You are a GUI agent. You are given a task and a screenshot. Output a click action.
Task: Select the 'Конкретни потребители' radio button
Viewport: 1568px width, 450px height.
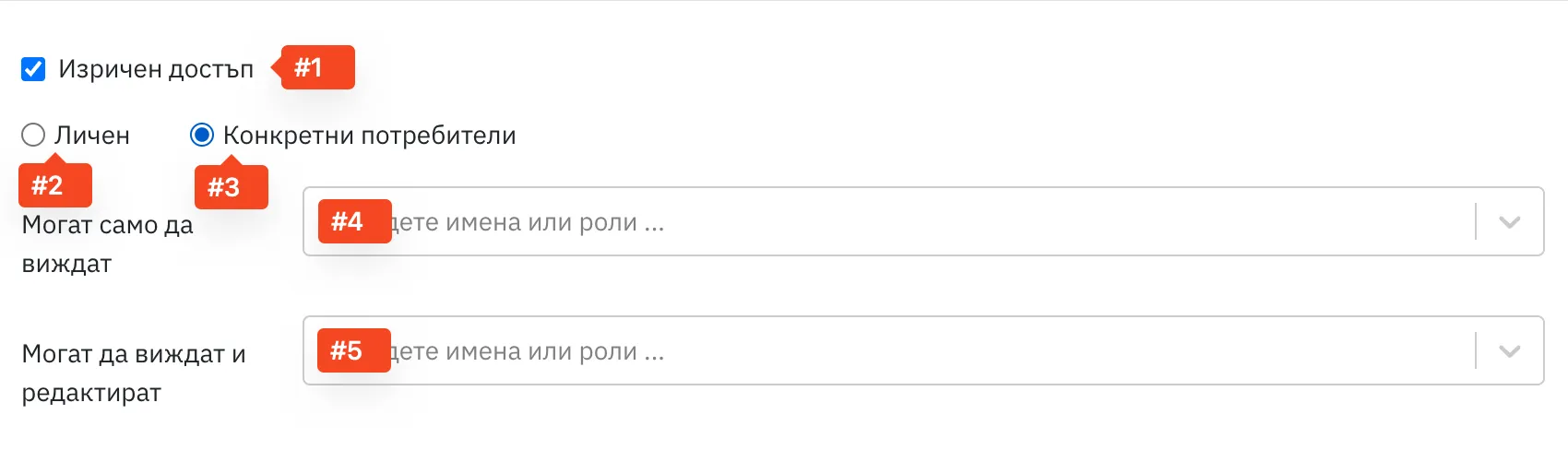pos(202,136)
